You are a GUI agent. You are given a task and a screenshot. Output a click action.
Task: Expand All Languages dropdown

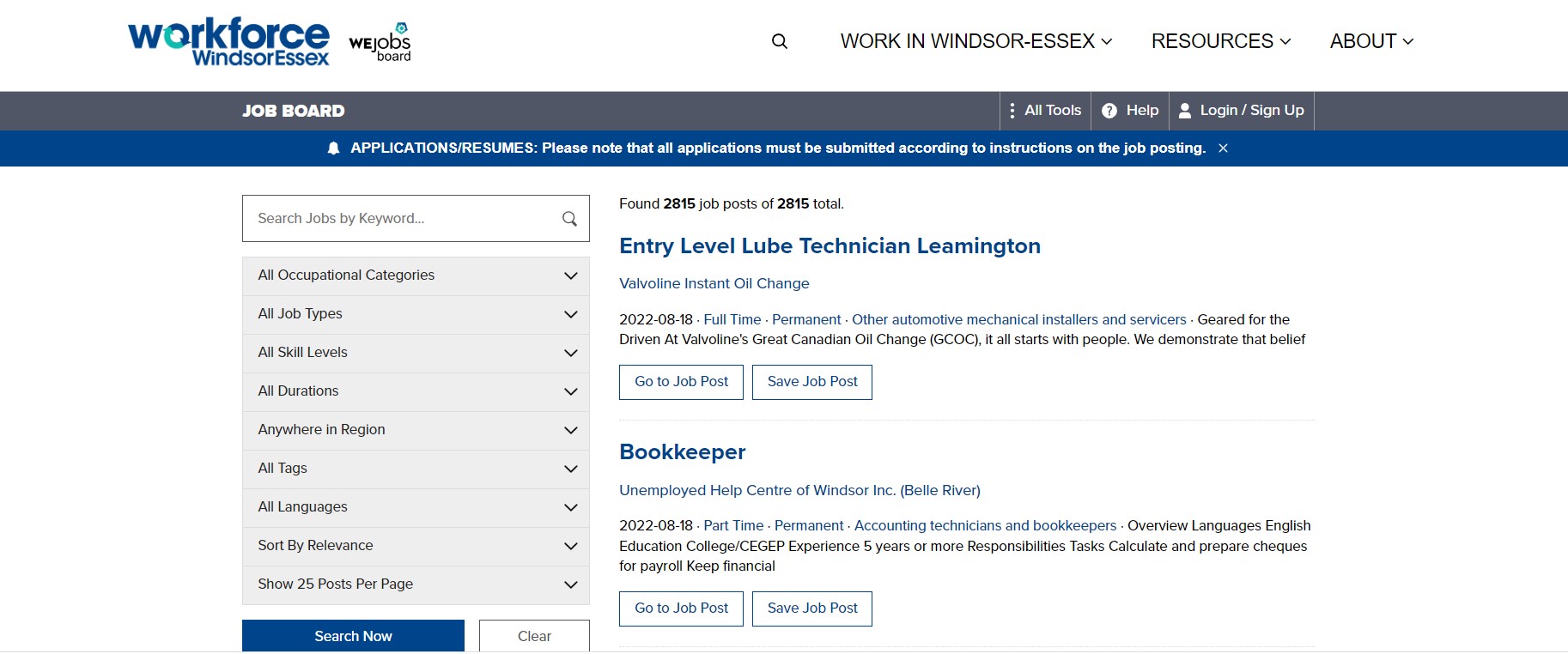[x=416, y=507]
